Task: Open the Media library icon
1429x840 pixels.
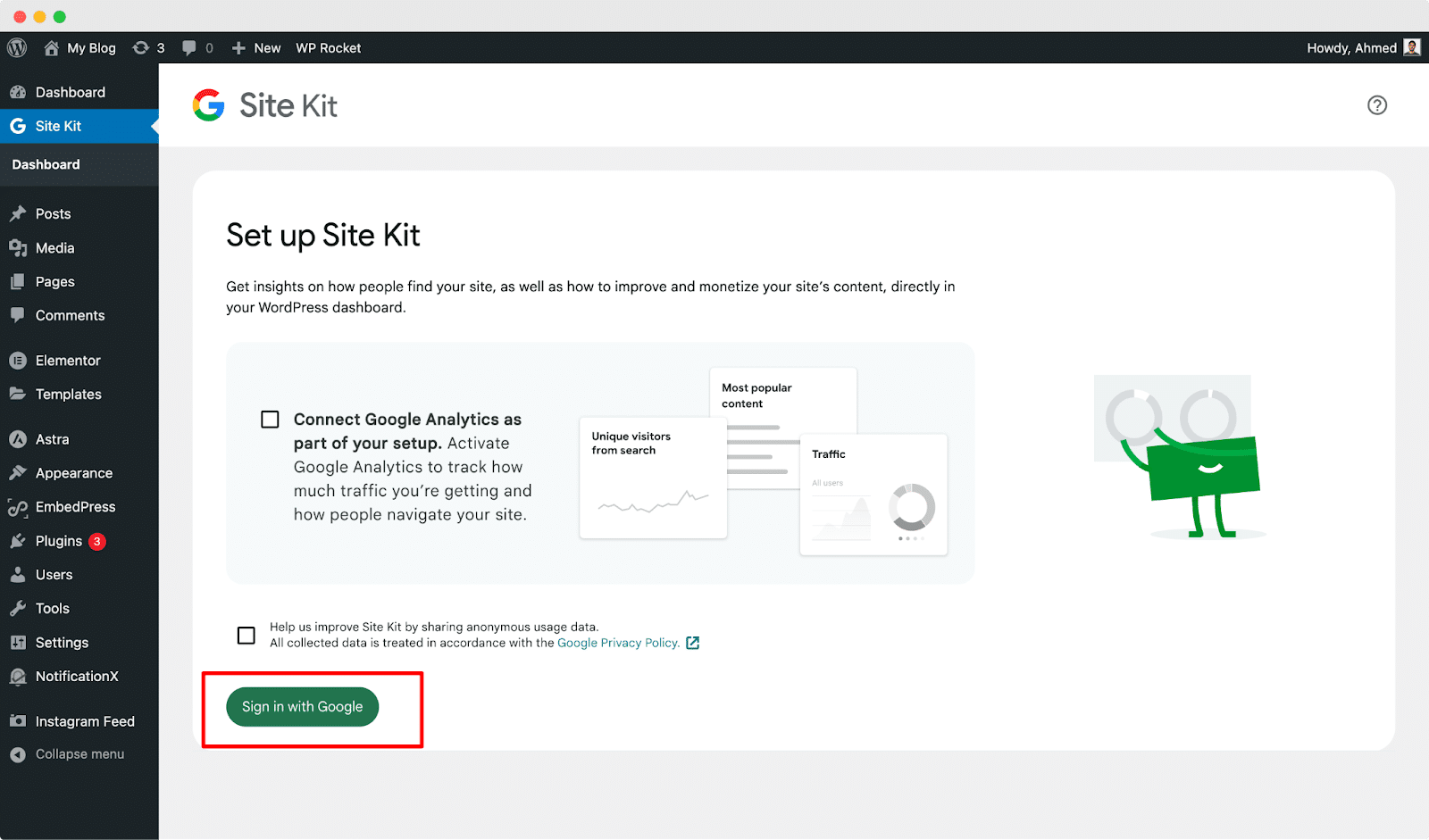Action: tap(19, 247)
